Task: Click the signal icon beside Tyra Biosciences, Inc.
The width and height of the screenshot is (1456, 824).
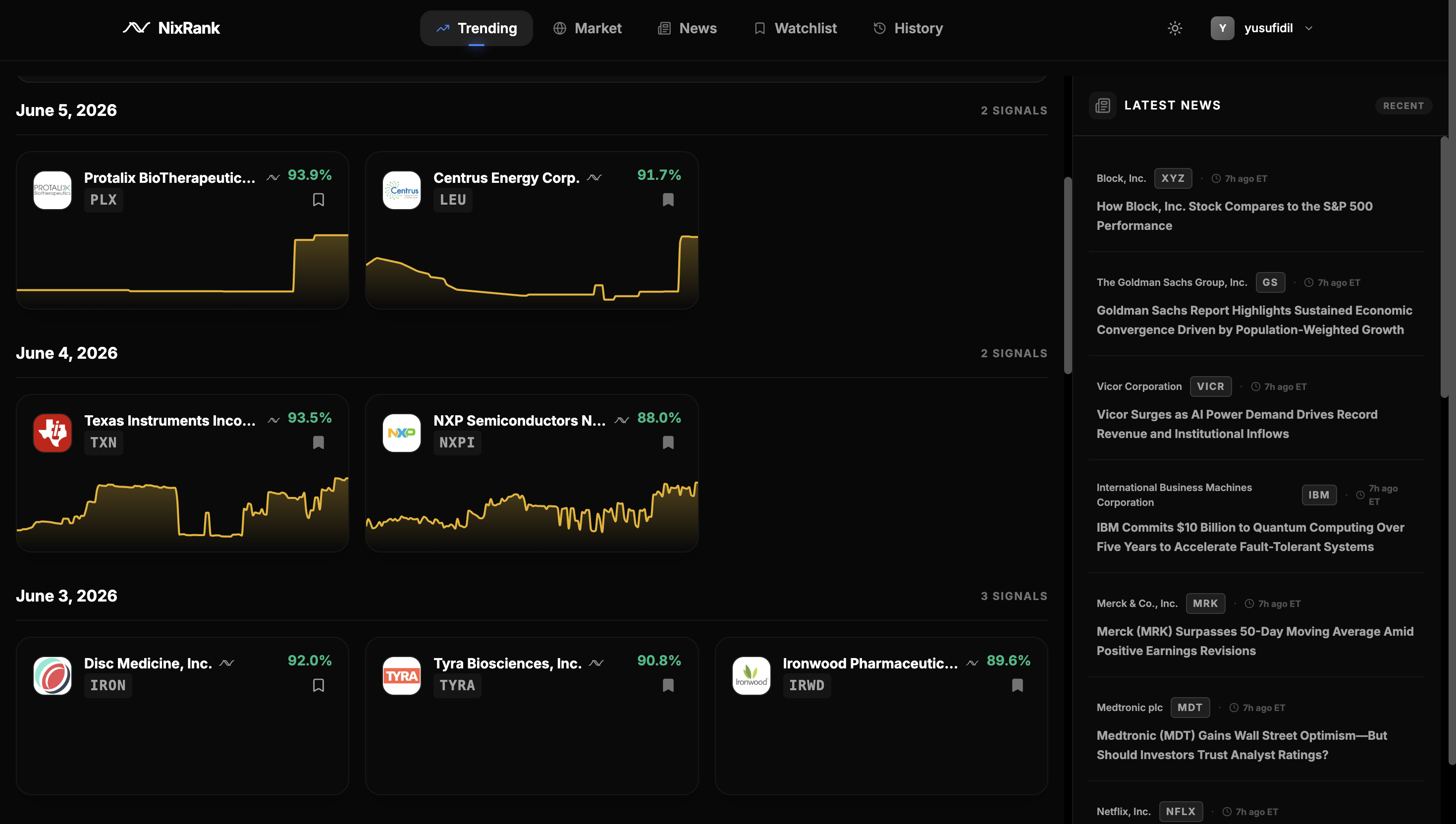Action: click(x=597, y=663)
